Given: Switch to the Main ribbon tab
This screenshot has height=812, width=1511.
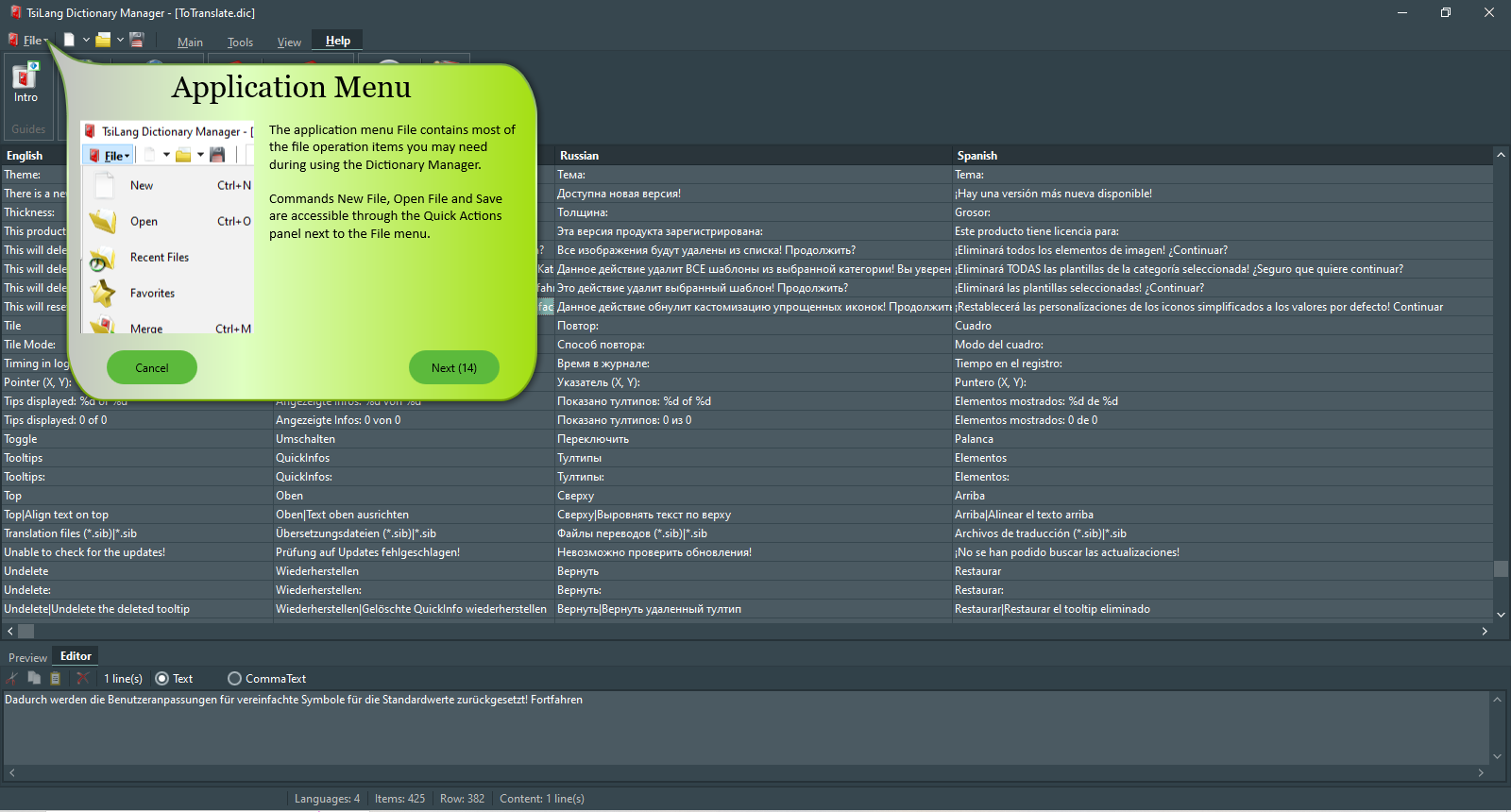Looking at the screenshot, I should [190, 42].
